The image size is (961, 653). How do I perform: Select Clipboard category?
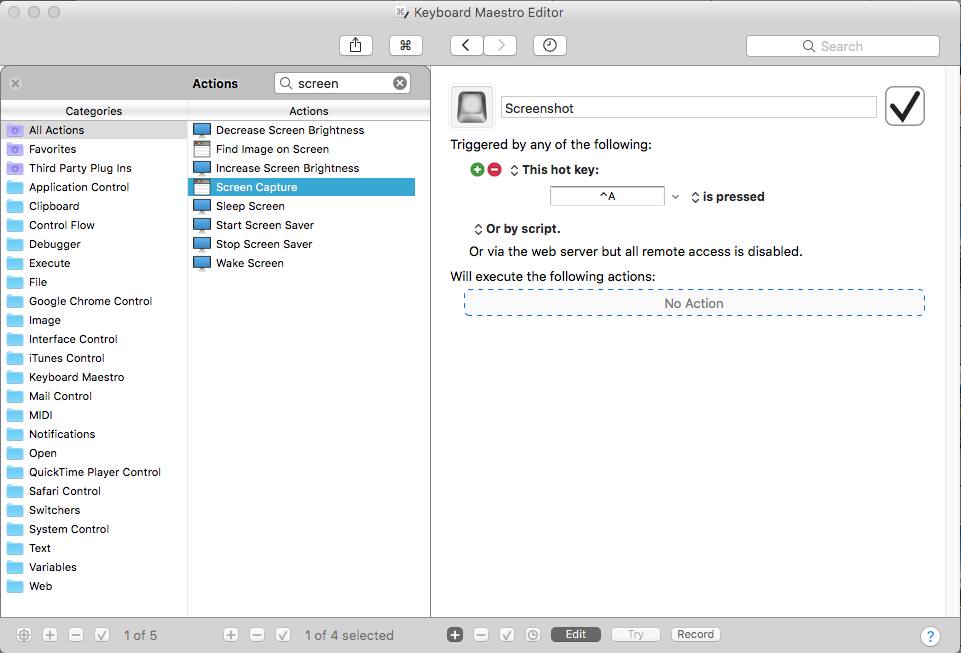94,206
